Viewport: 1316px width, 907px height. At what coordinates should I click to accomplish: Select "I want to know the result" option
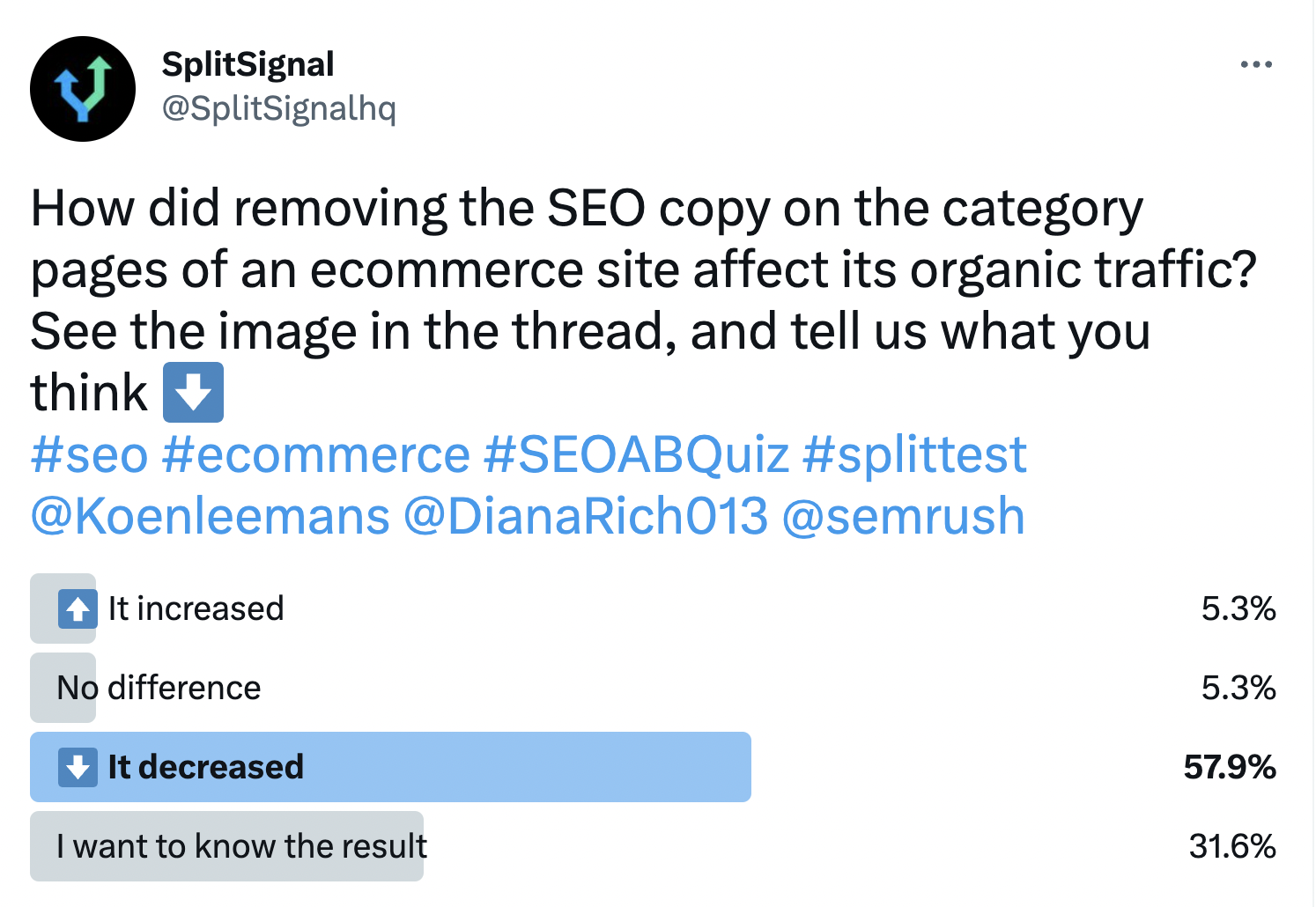[241, 846]
